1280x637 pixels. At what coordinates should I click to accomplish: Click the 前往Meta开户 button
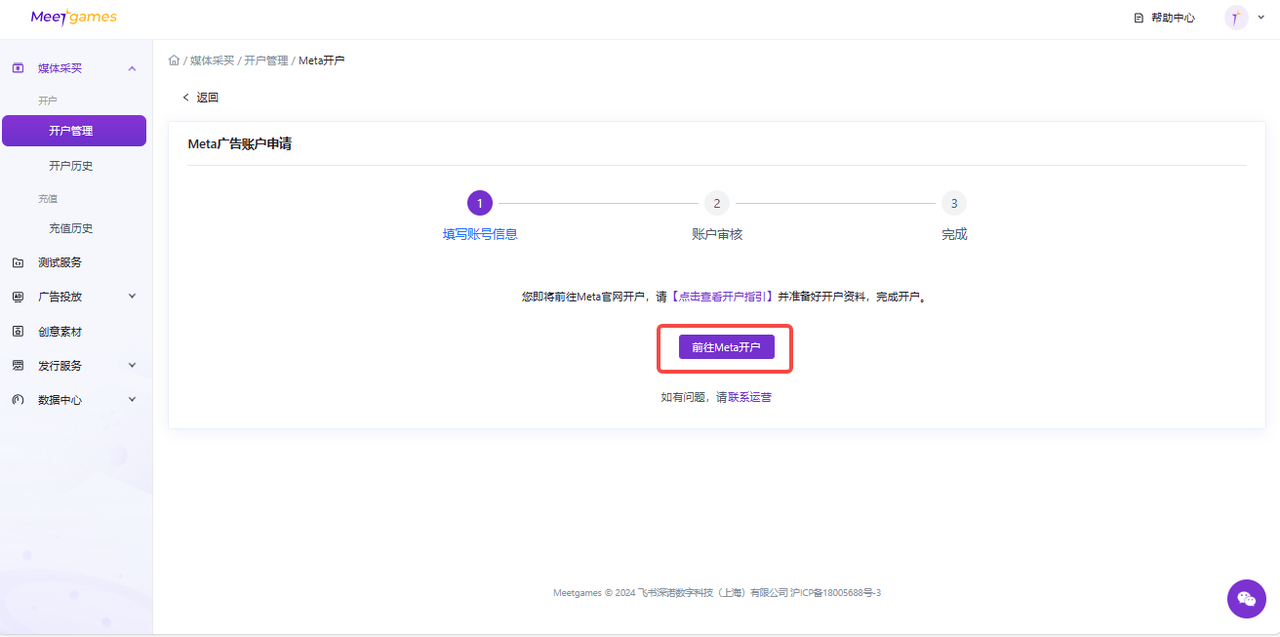click(726, 347)
